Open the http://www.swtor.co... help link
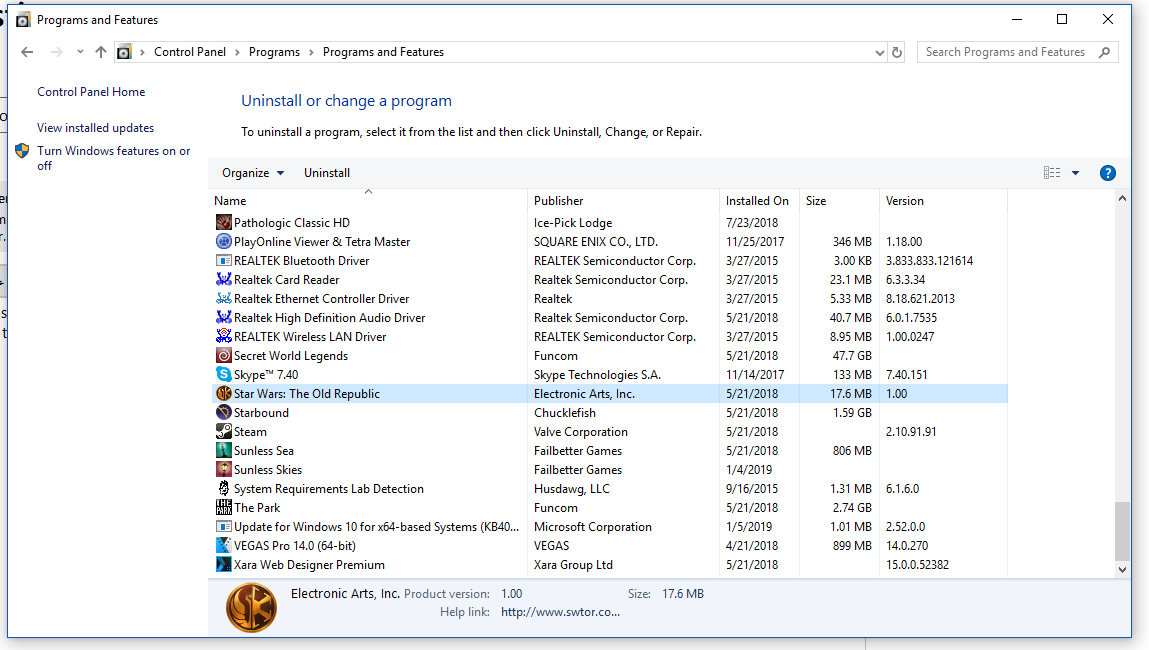This screenshot has width=1149, height=650. click(561, 612)
